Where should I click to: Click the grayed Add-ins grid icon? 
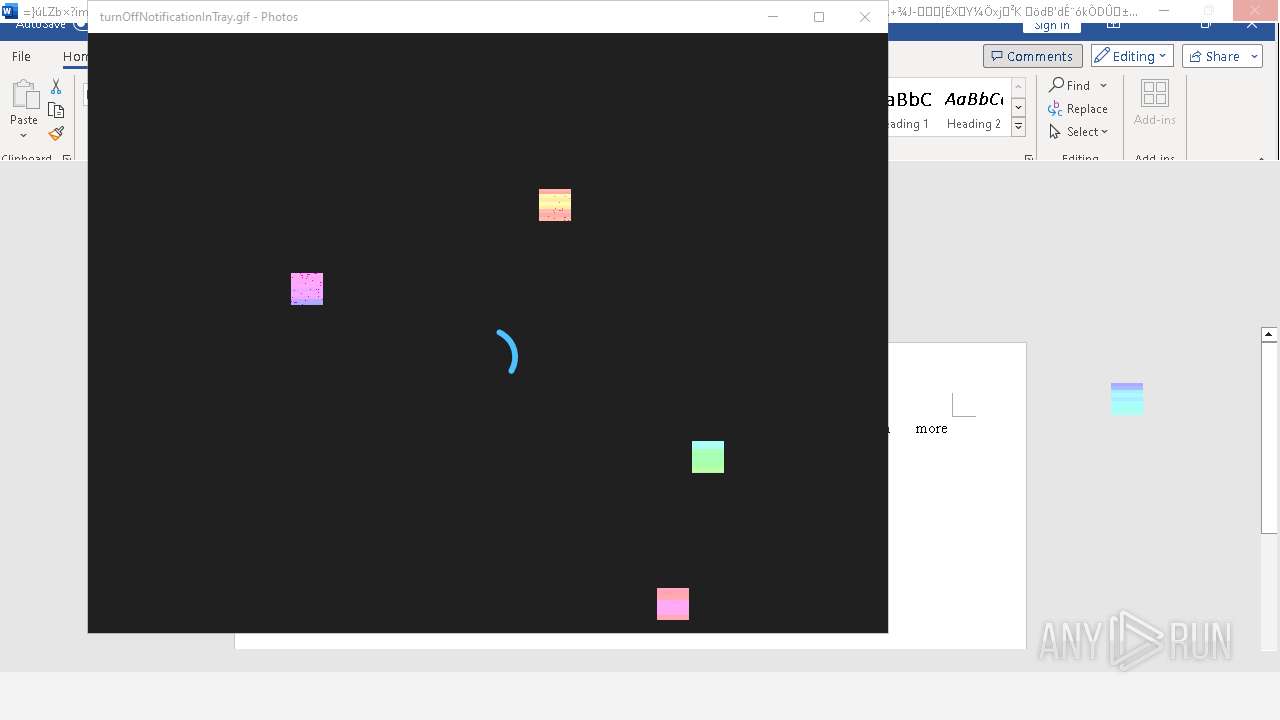(x=1155, y=93)
